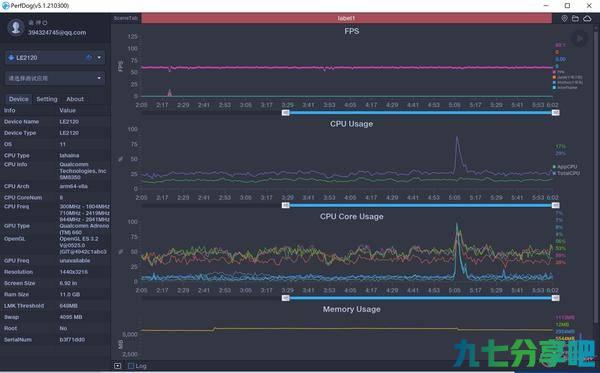Toggle the AppCPU legend in CPU Usage

click(x=565, y=167)
